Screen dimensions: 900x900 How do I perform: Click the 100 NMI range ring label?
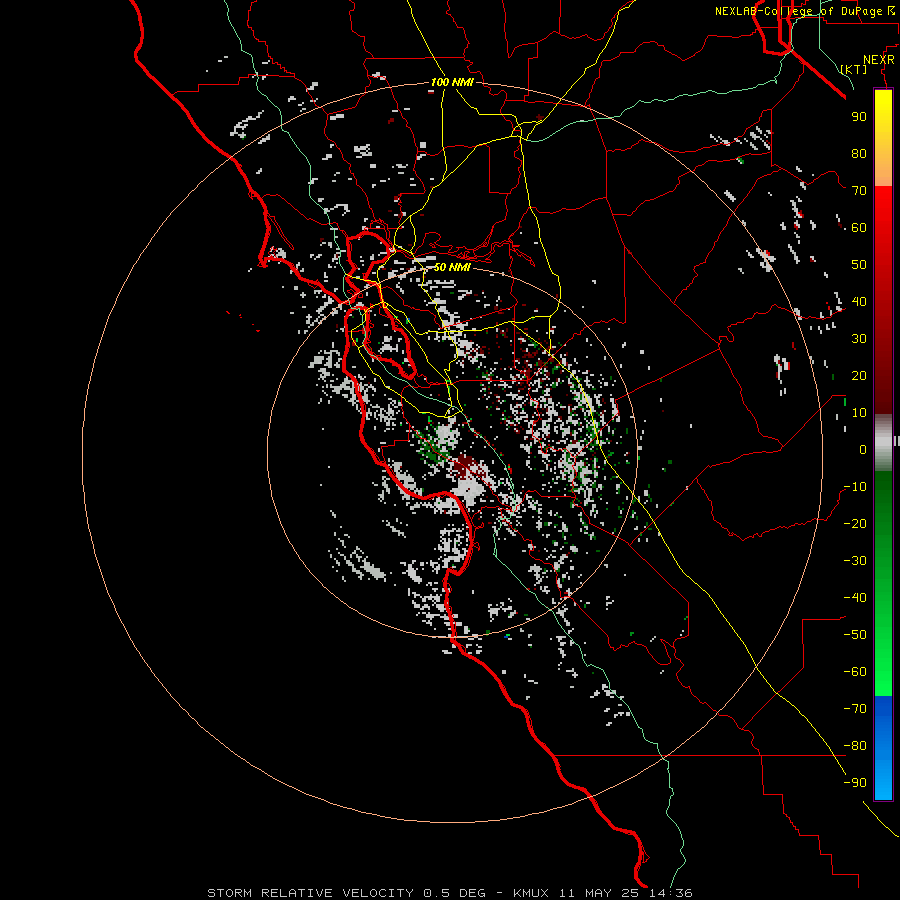(x=452, y=82)
